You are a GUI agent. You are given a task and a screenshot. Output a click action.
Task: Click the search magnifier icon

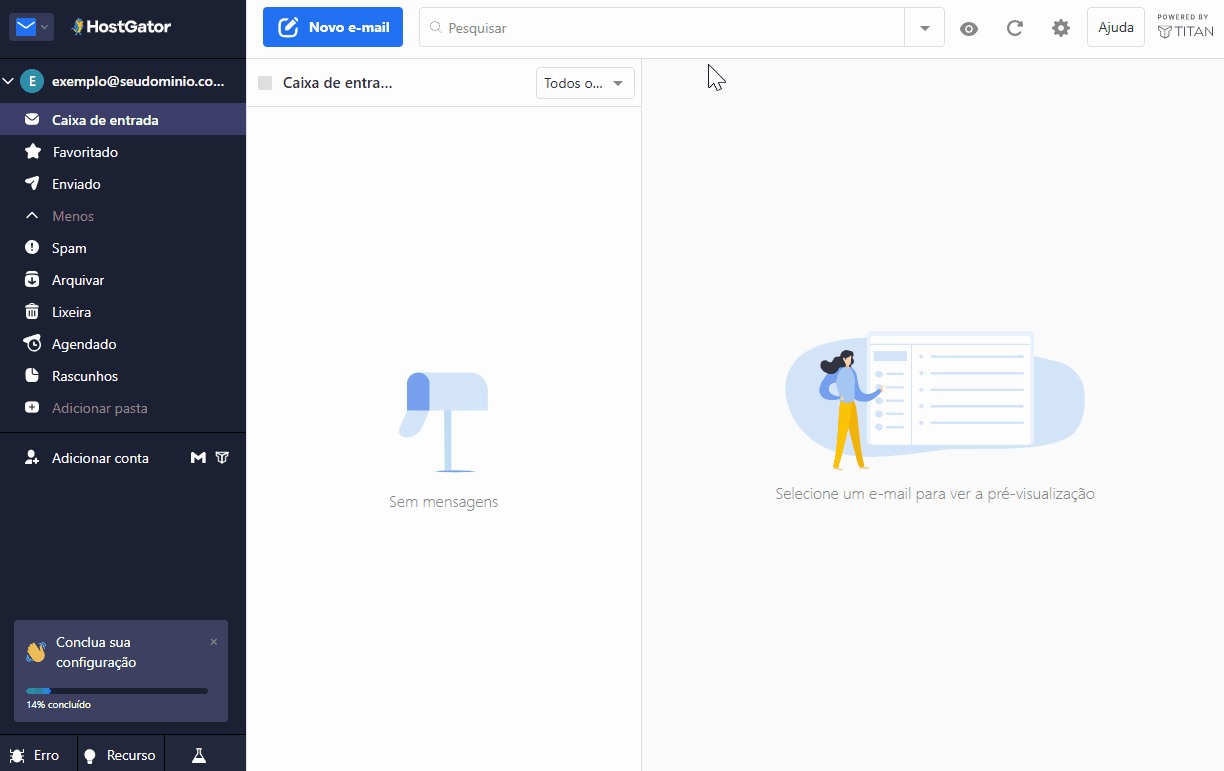tap(435, 28)
